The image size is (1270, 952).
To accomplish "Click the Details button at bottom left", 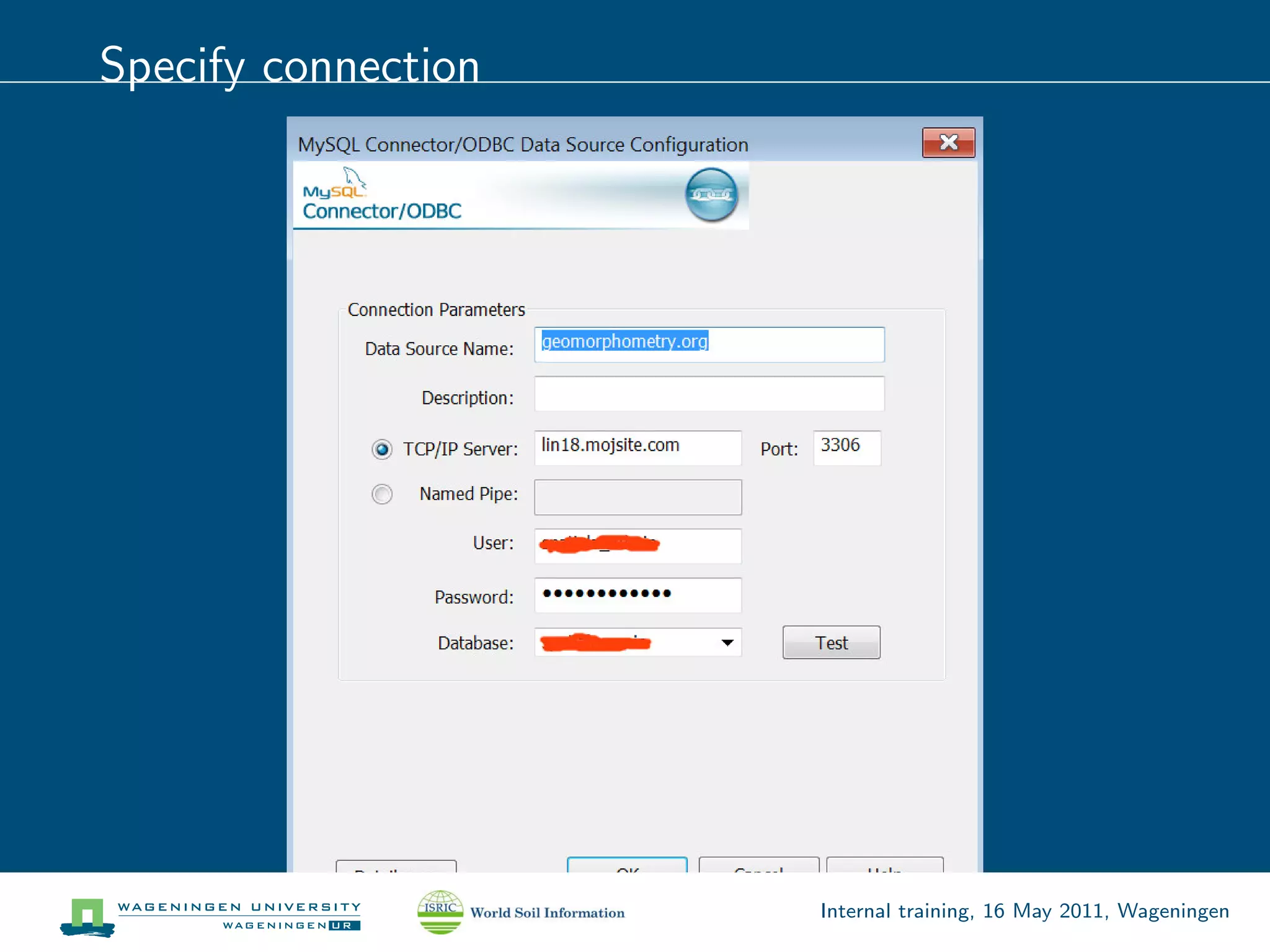I will point(396,866).
